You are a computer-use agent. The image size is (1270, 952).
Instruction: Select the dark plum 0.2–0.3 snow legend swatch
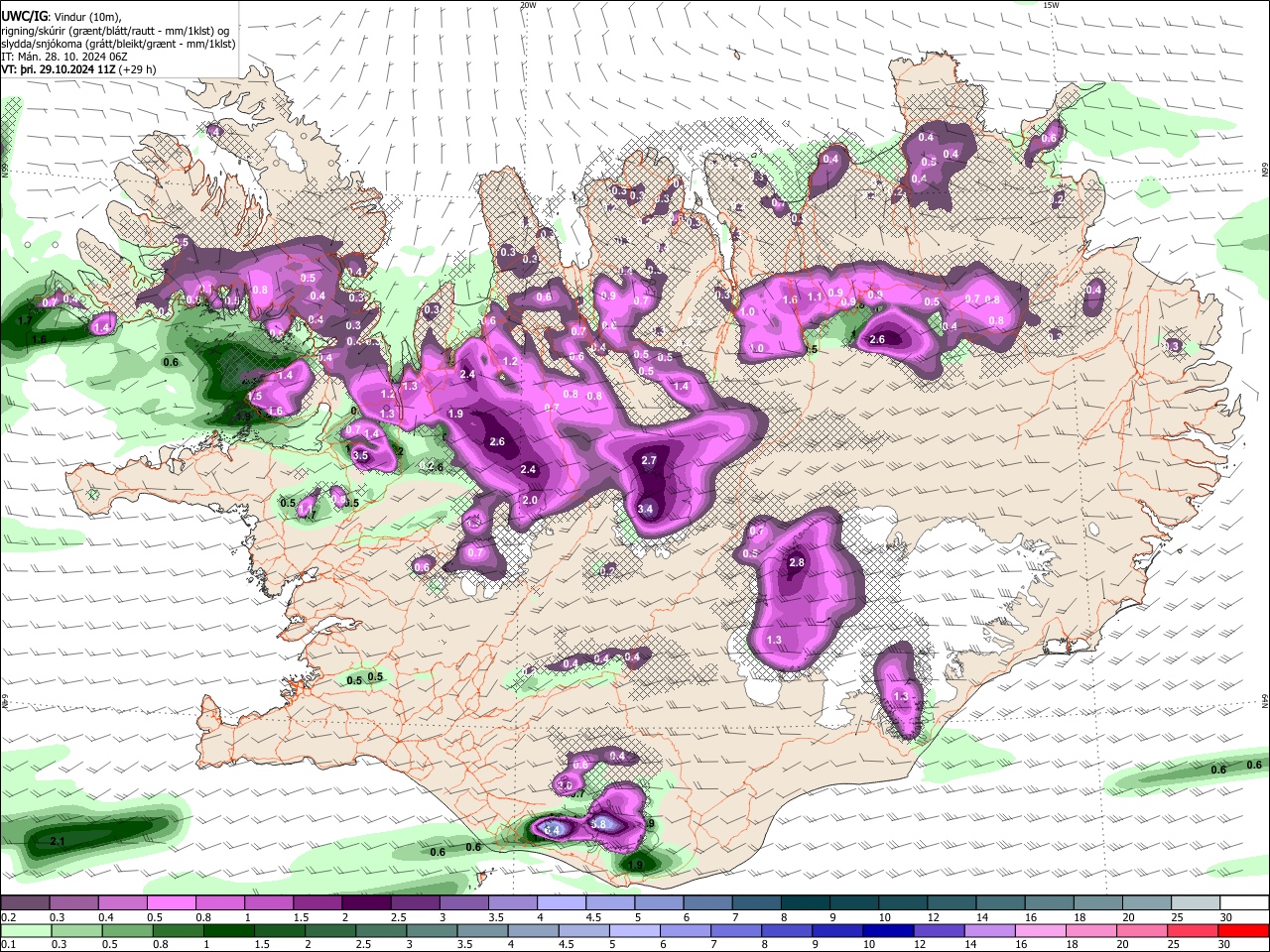click(x=25, y=903)
